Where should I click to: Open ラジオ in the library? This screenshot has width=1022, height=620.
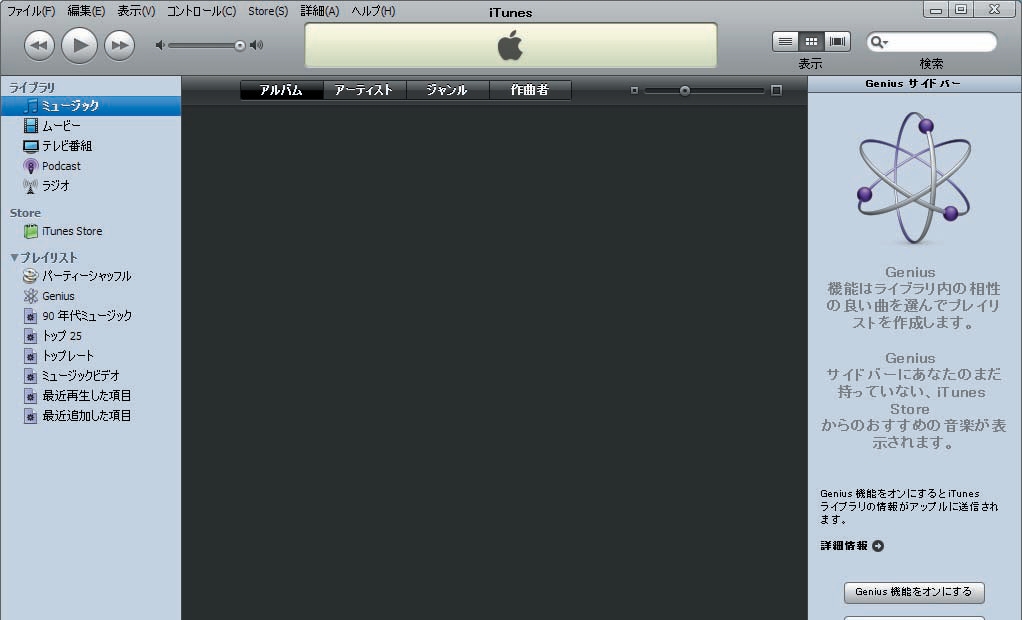[91, 186]
